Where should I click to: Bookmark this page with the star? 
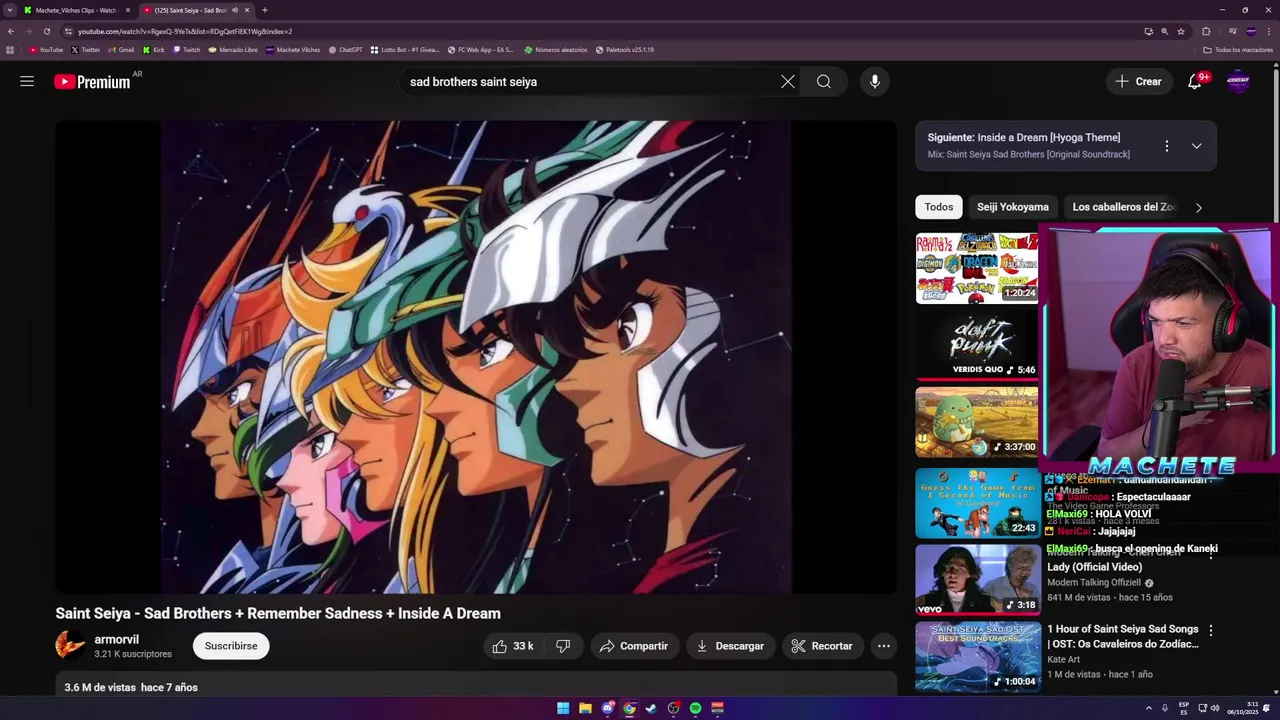tap(1181, 31)
